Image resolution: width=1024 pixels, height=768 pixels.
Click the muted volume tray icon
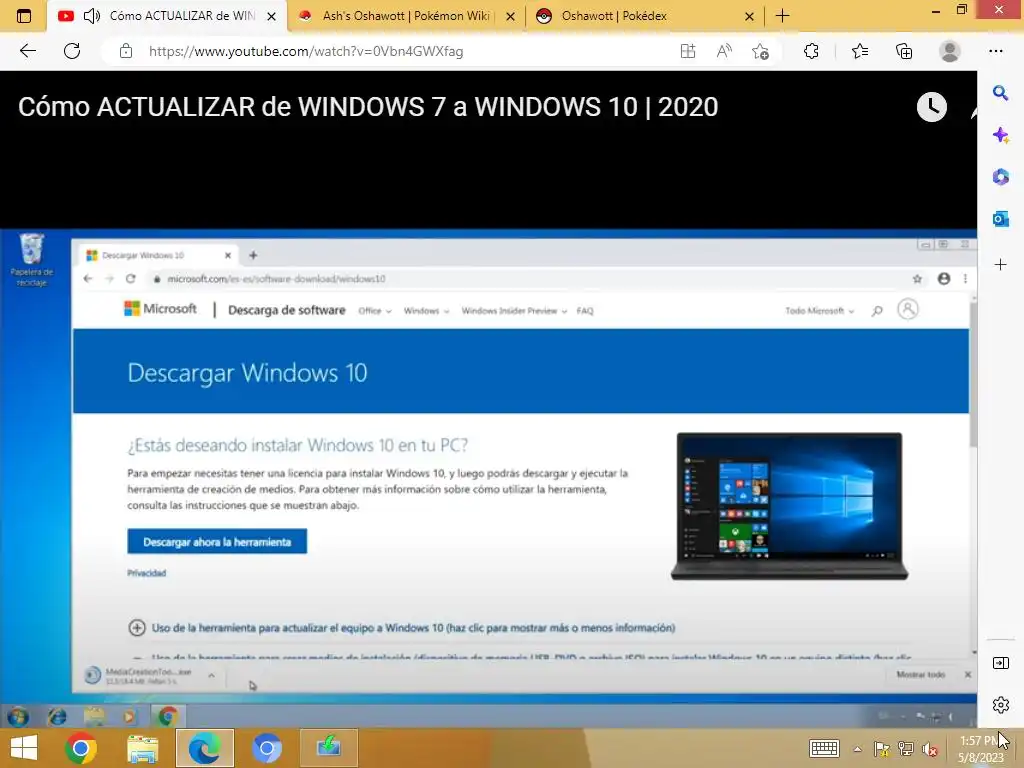tap(930, 750)
